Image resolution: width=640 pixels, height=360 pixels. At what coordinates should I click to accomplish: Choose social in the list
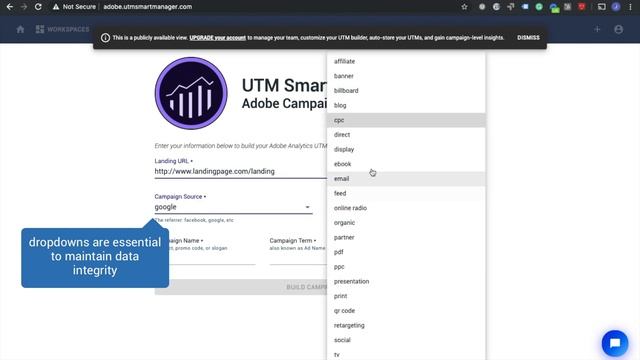(x=406, y=340)
